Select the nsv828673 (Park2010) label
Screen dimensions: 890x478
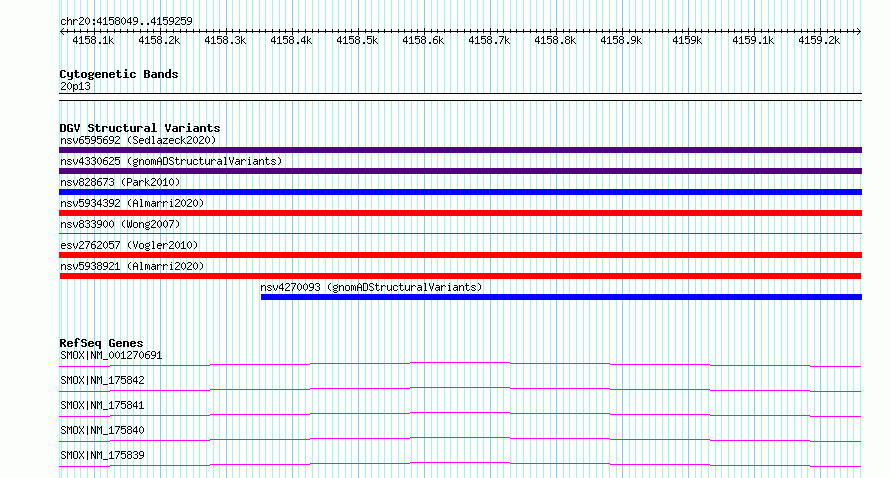click(120, 182)
